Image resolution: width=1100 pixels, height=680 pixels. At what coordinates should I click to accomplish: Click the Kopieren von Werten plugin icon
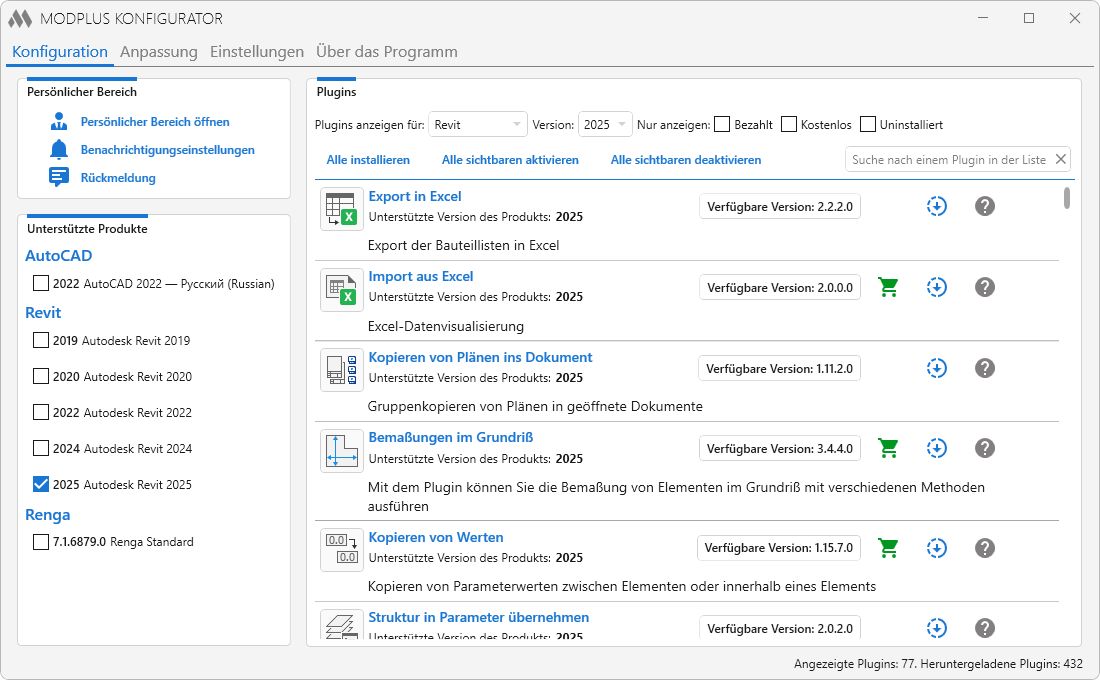tap(342, 550)
